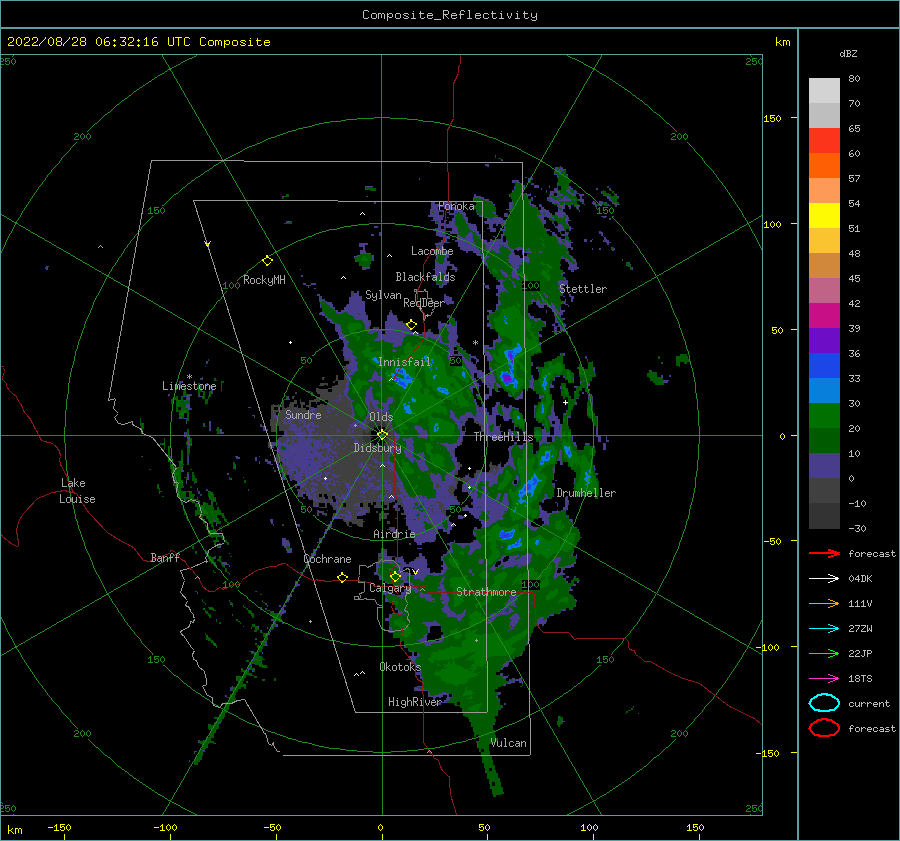This screenshot has width=900, height=841.
Task: Click the Innisfail label
Action: point(404,362)
